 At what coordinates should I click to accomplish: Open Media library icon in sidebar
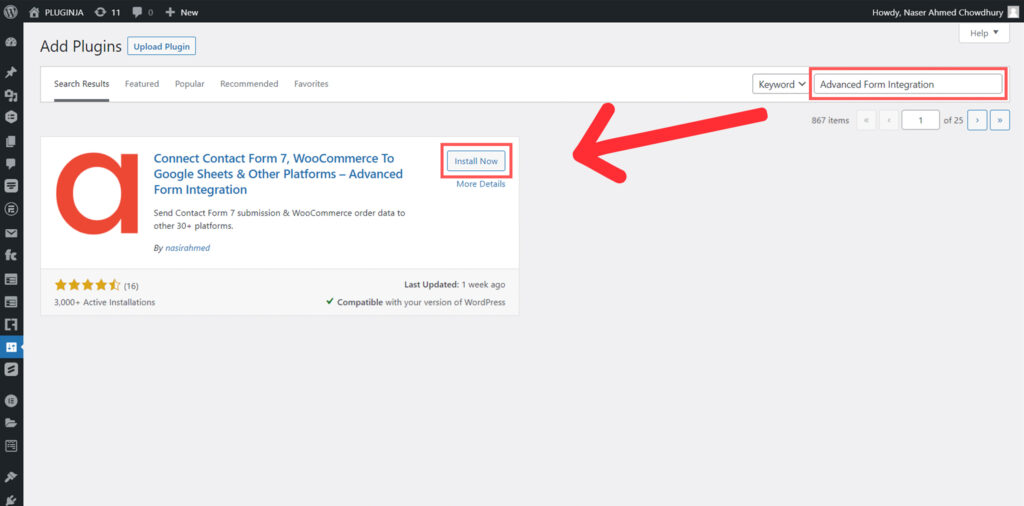coord(10,95)
